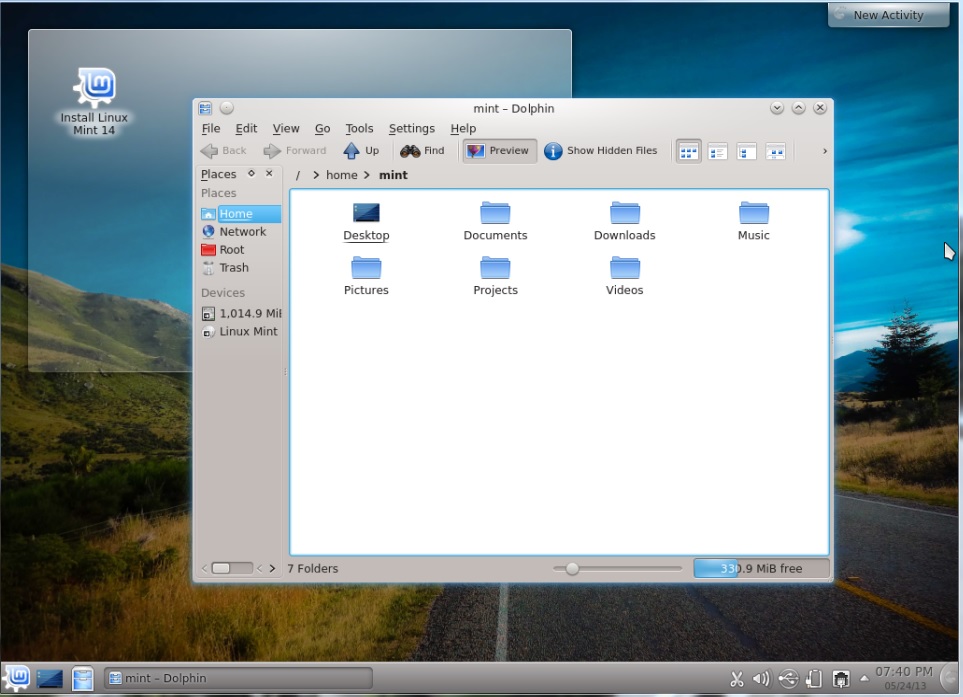Select the Linux Mint device
The image size is (963, 697).
click(240, 331)
